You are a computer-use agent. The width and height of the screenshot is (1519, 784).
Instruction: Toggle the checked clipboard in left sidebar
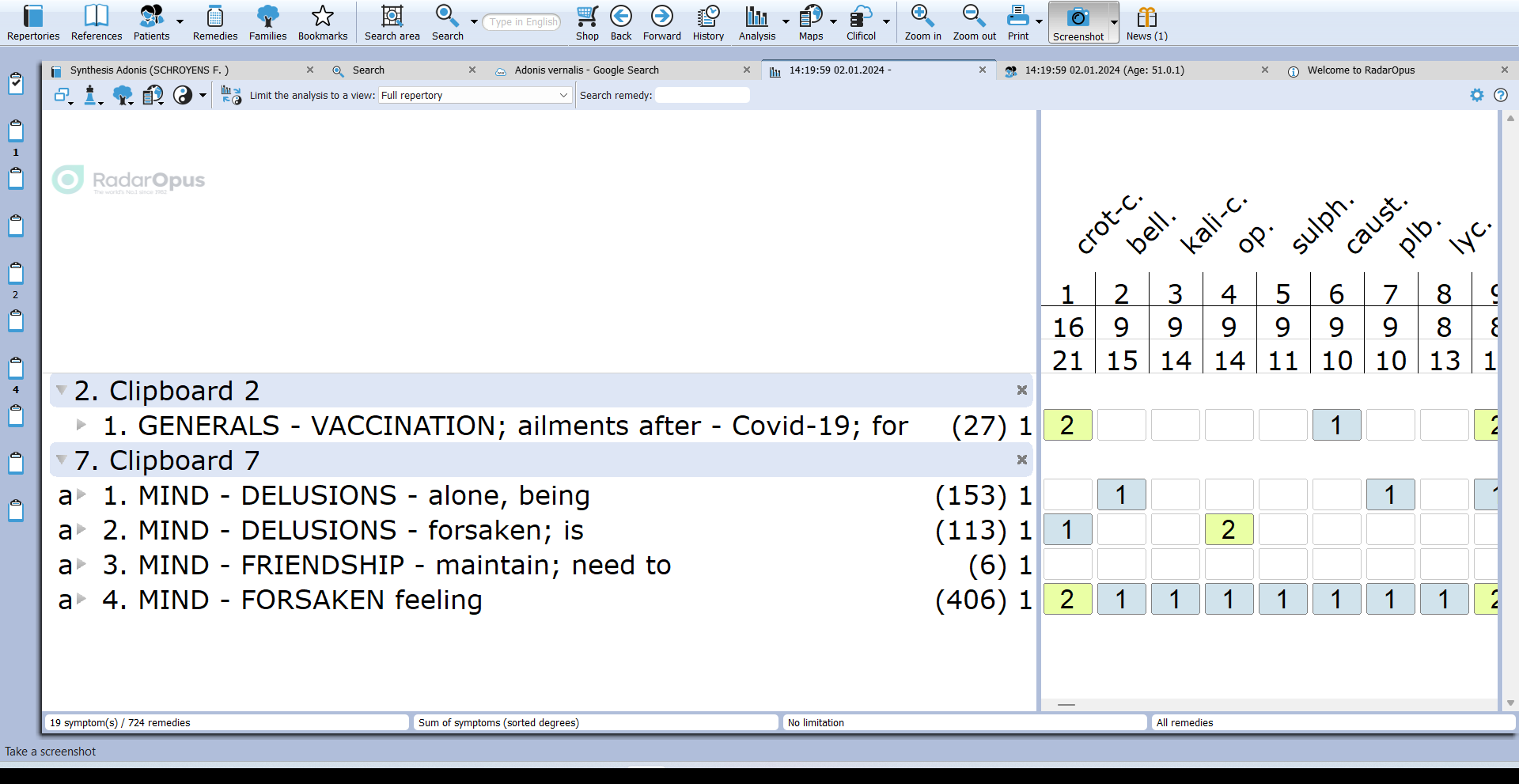(16, 83)
